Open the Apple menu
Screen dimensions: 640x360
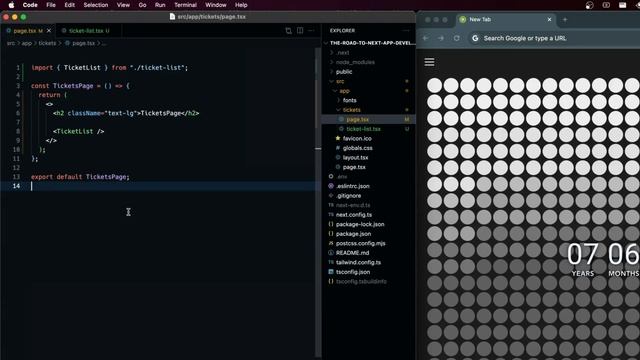pyautogui.click(x=11, y=5)
